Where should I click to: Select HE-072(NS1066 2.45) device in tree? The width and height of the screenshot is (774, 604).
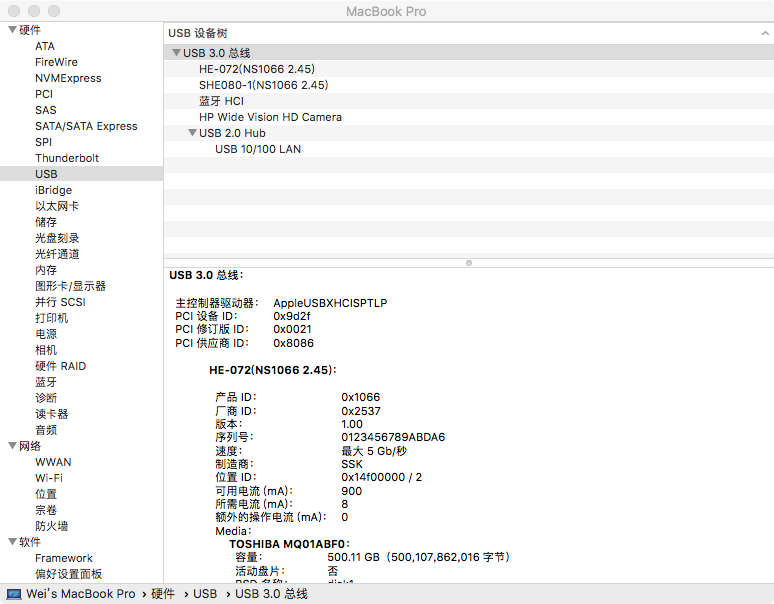coord(257,69)
